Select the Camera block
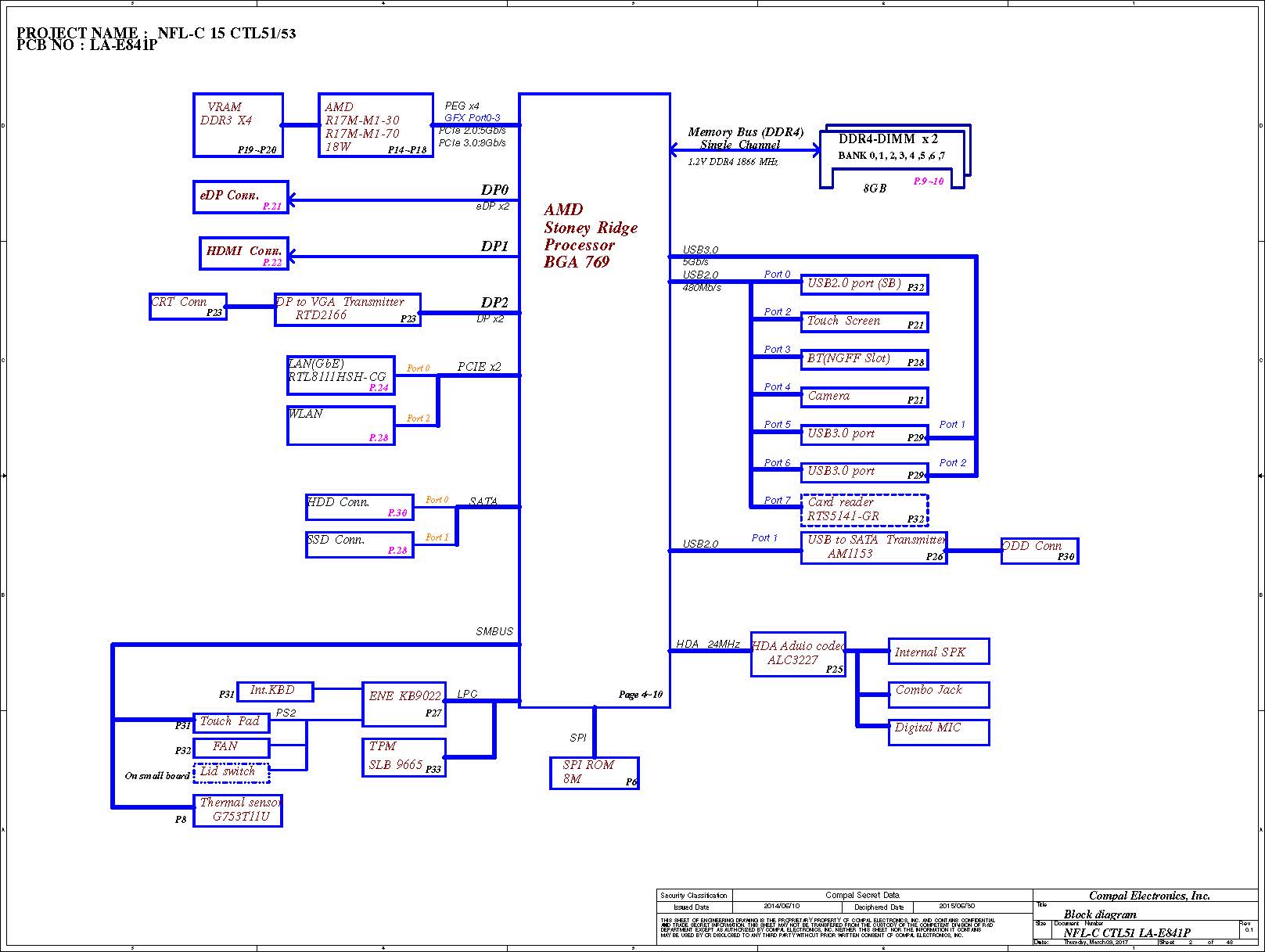The height and width of the screenshot is (952, 1265). [864, 397]
